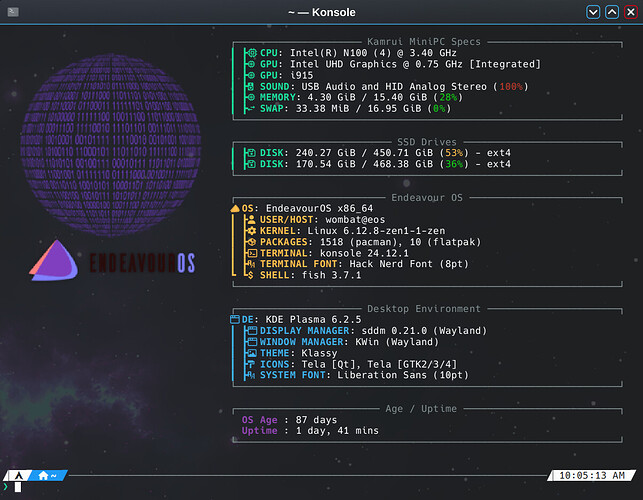Click the icon beside MEMORY row
This screenshot has width=643, height=500.
coord(251,97)
